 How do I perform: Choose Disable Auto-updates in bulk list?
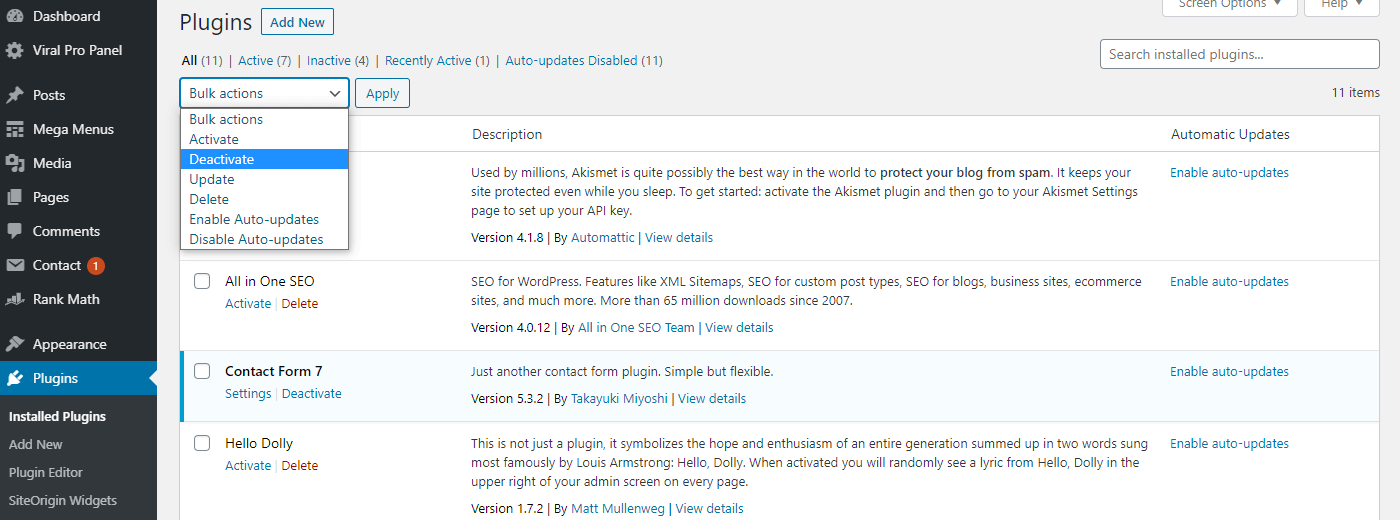click(x=265, y=239)
